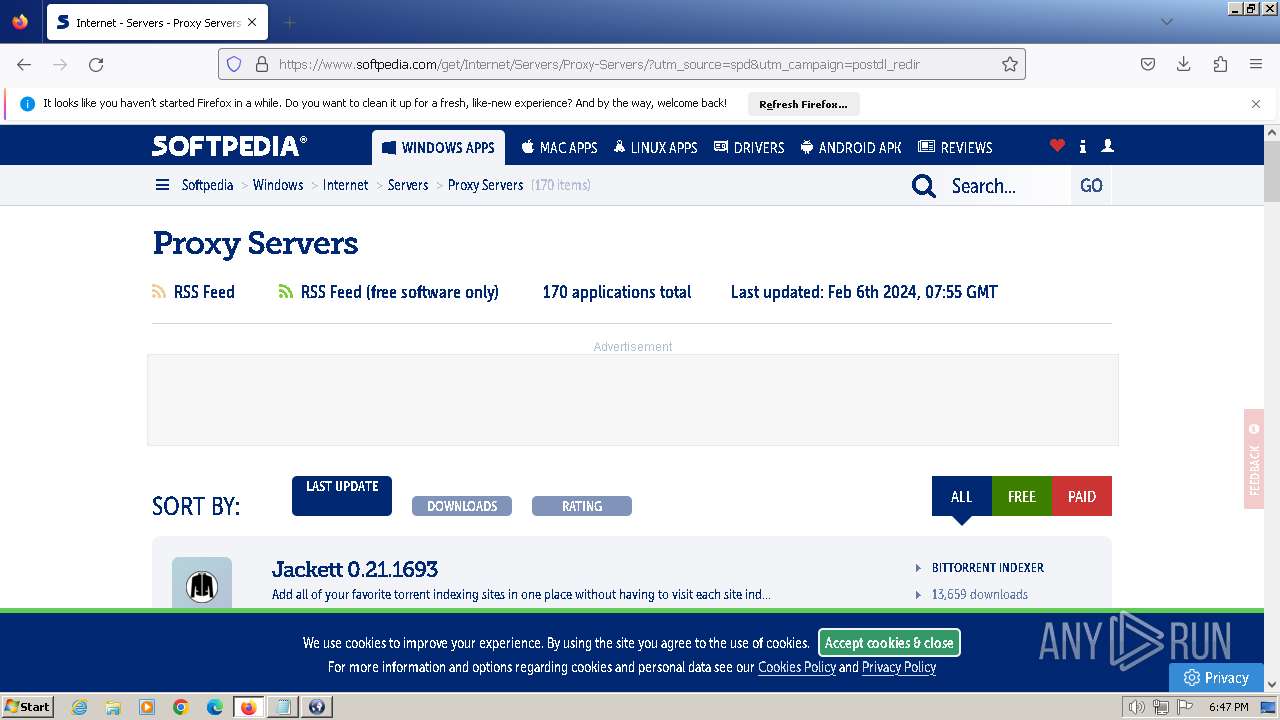
Task: Click the GO search button
Action: (1091, 186)
